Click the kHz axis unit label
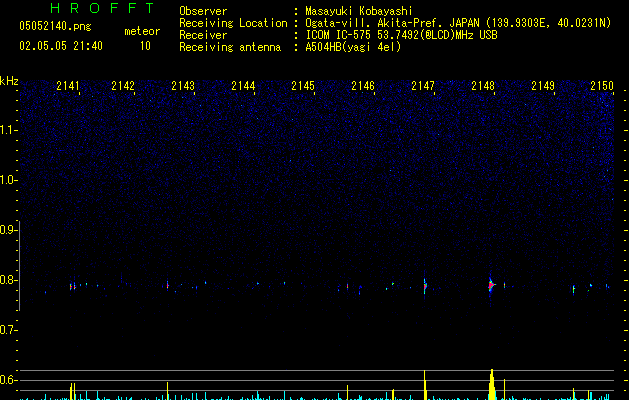The image size is (629, 400). (x=9, y=81)
